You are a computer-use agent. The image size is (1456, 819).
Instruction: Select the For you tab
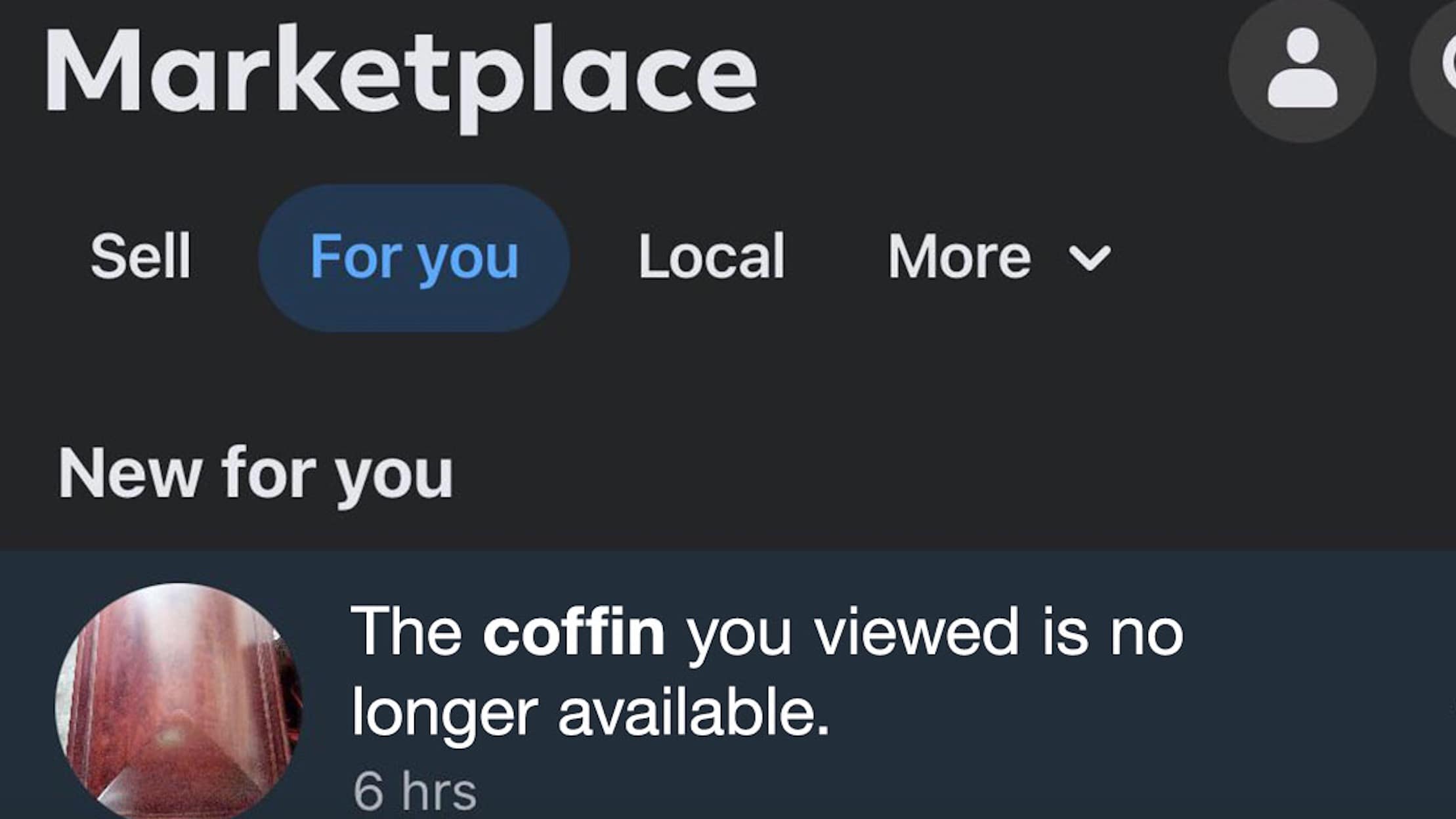414,257
